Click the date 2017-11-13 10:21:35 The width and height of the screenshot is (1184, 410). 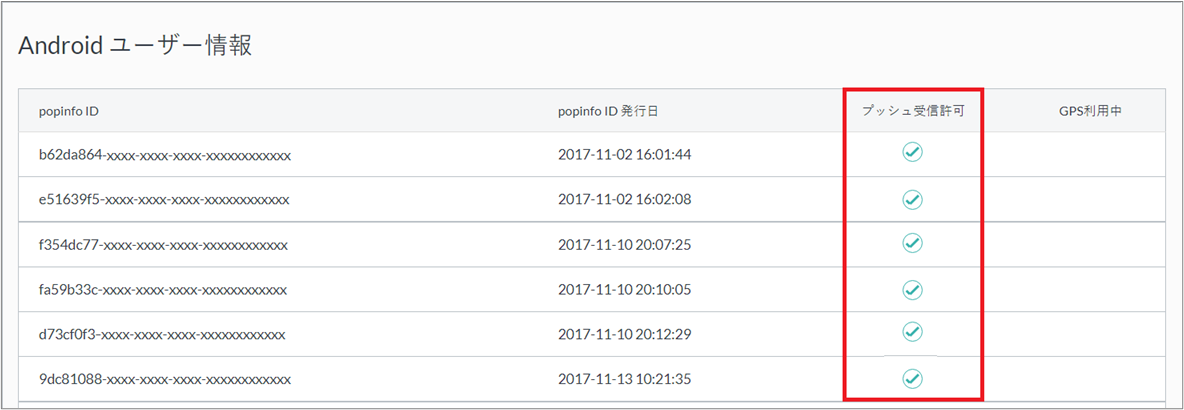point(624,380)
